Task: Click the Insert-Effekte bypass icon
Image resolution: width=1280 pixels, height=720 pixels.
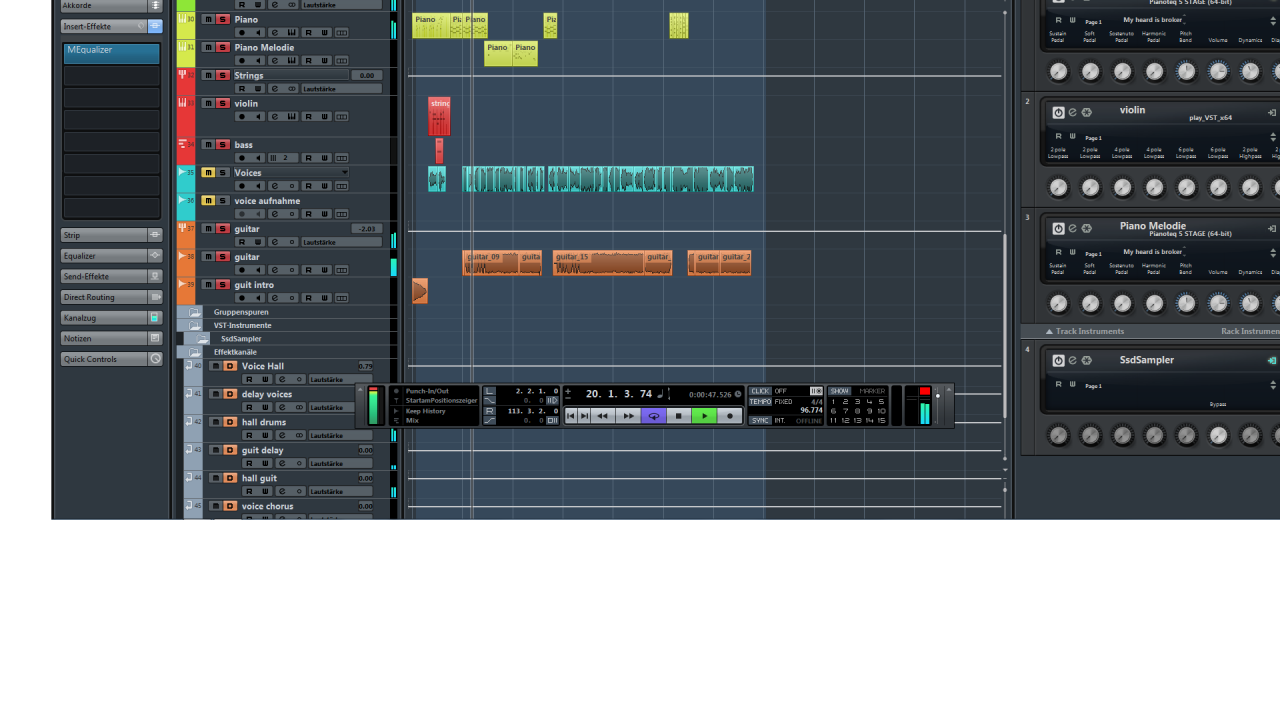Action: pyautogui.click(x=155, y=26)
